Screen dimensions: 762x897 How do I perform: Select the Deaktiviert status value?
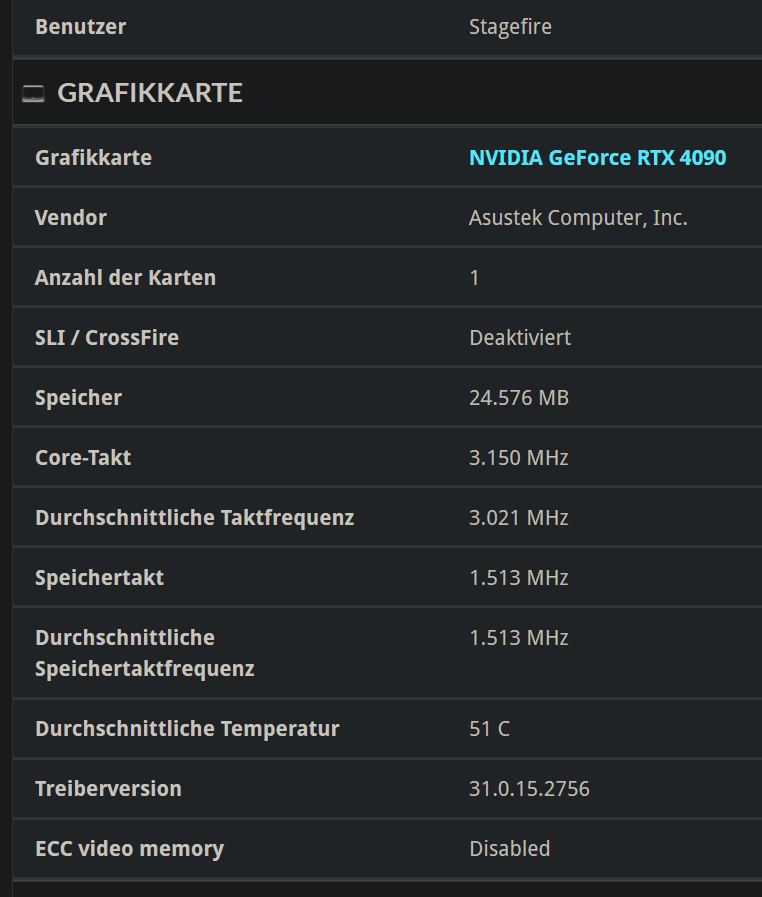click(520, 338)
